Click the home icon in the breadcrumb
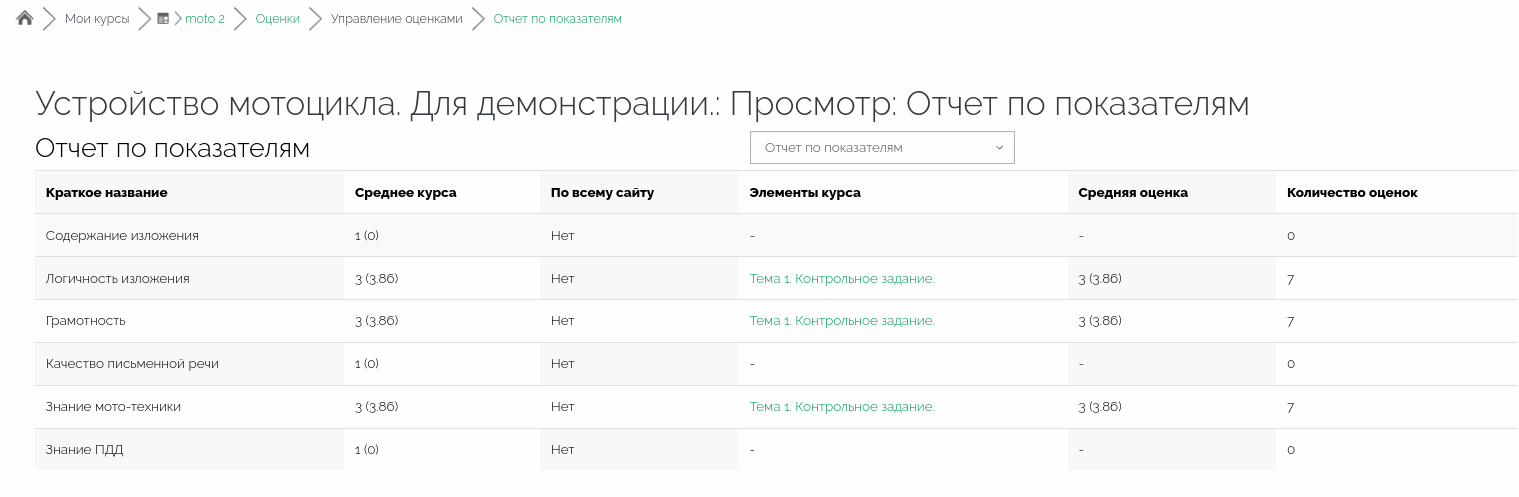This screenshot has width=1519, height=497. pos(25,18)
